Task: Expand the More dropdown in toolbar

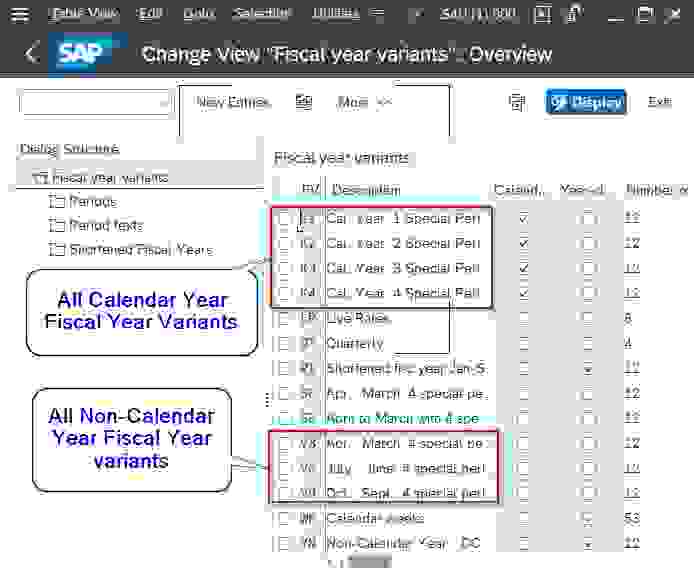Action: pyautogui.click(x=364, y=103)
